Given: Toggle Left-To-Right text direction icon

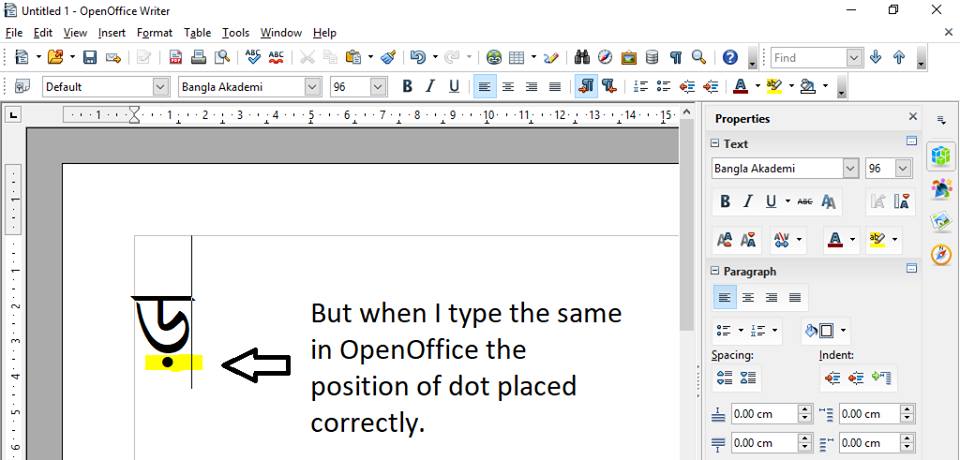Looking at the screenshot, I should [x=586, y=87].
